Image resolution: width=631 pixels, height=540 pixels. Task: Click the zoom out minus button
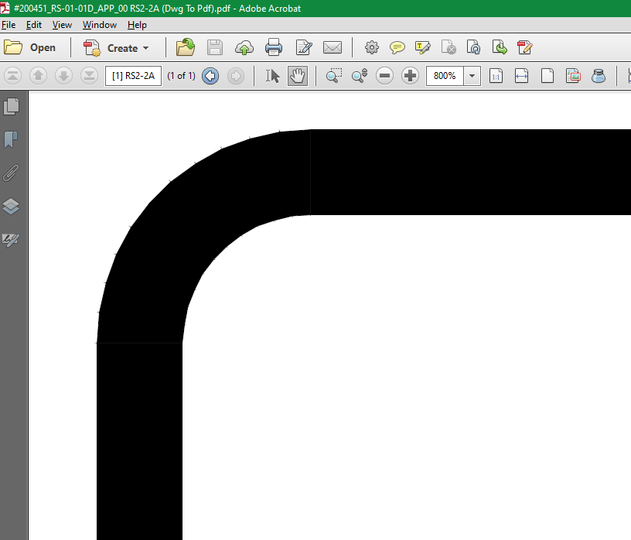tap(385, 76)
